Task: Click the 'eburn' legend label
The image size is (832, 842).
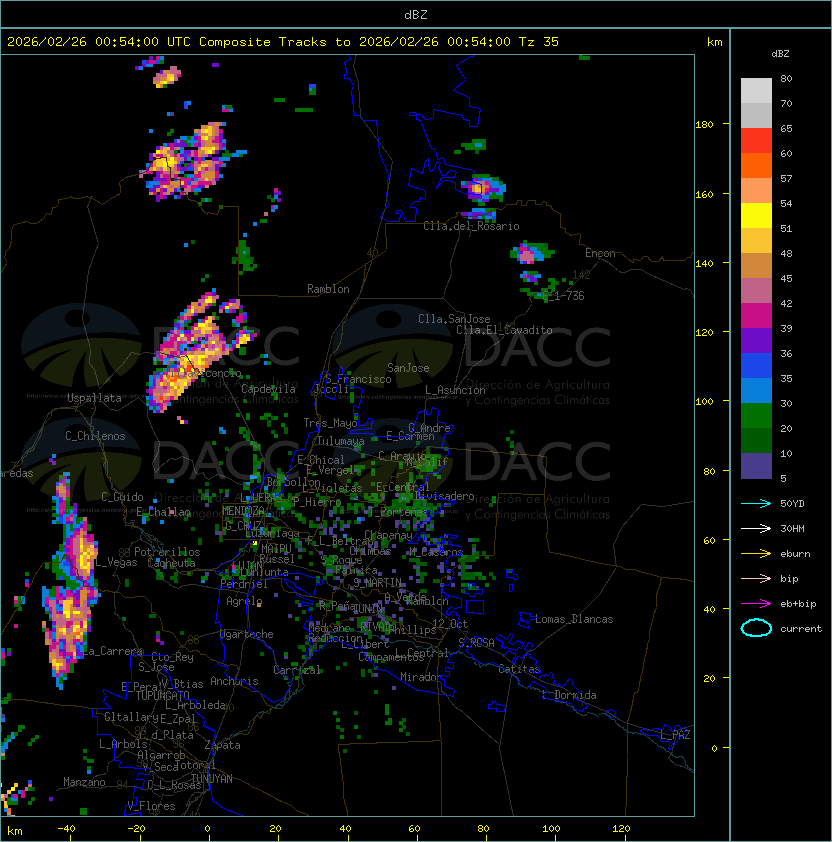Action: tap(795, 554)
